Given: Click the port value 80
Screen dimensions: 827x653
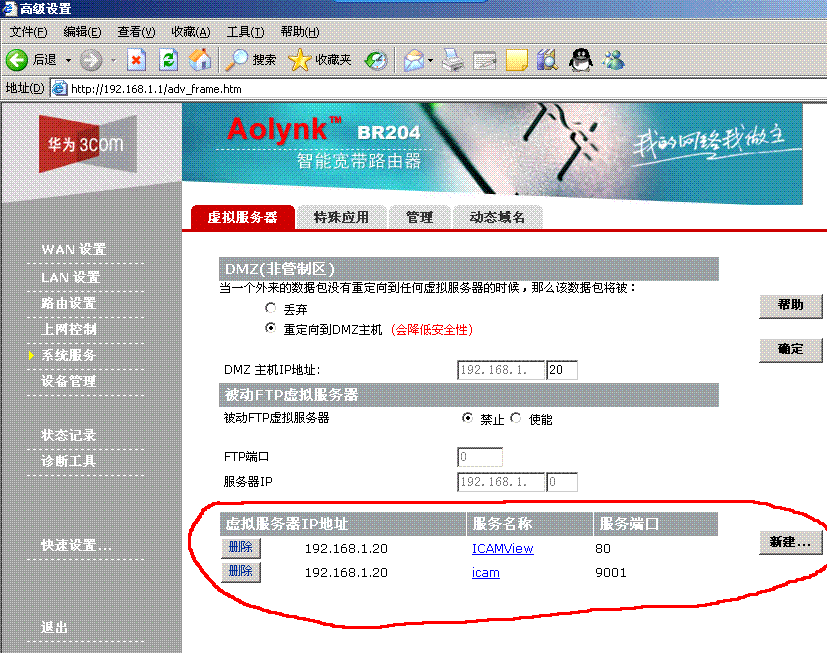Looking at the screenshot, I should tap(603, 549).
